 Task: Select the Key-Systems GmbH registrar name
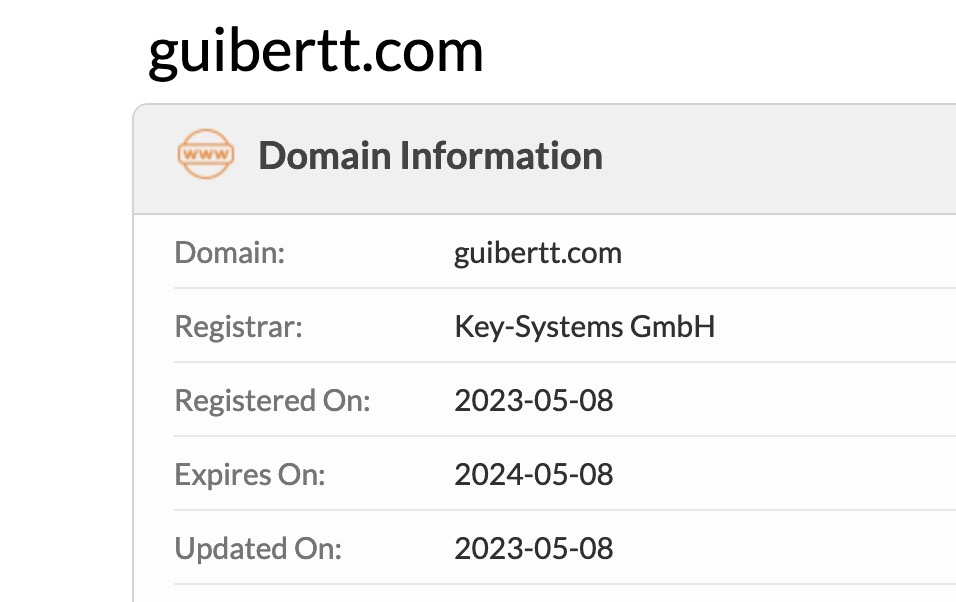tap(585, 327)
